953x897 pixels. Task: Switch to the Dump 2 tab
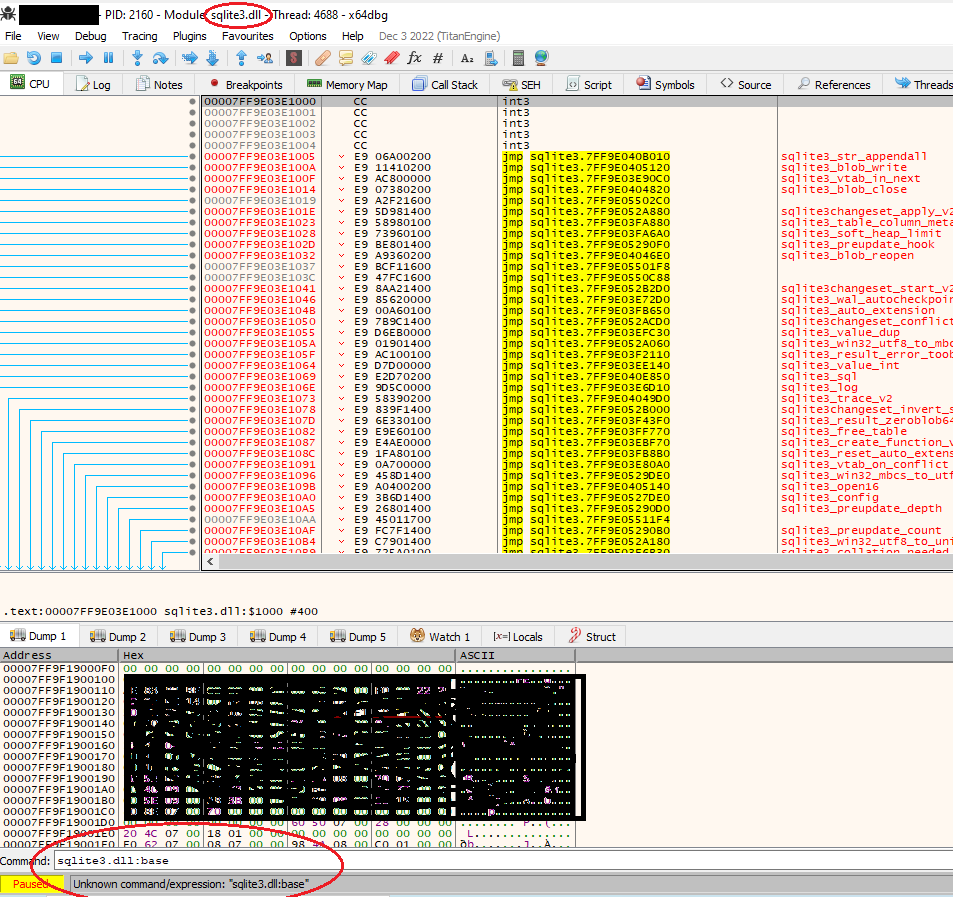click(118, 636)
